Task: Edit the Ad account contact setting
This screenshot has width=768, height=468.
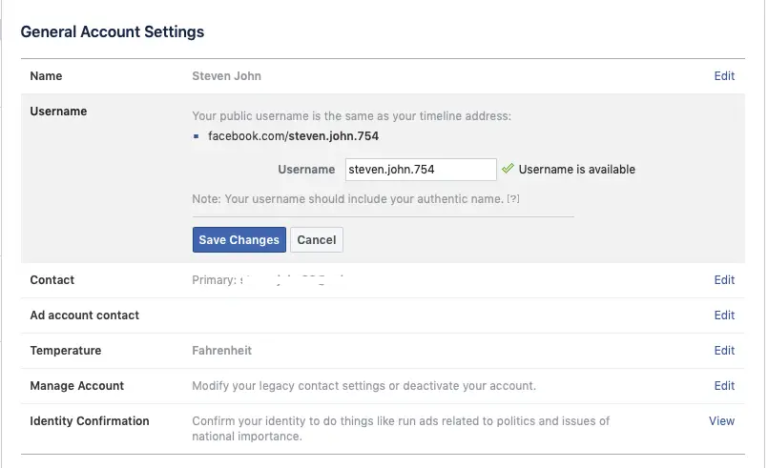Action: (724, 315)
